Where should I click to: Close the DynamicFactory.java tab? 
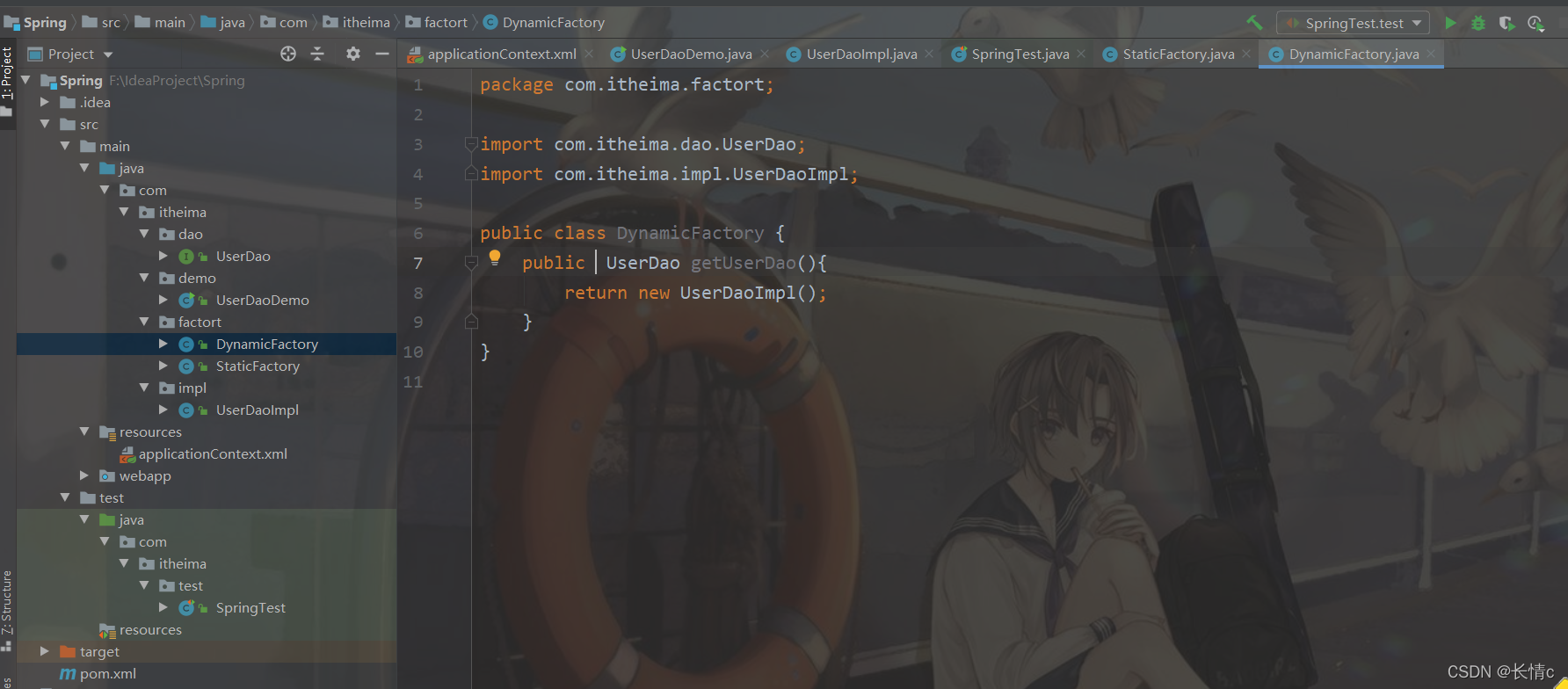tap(1431, 54)
